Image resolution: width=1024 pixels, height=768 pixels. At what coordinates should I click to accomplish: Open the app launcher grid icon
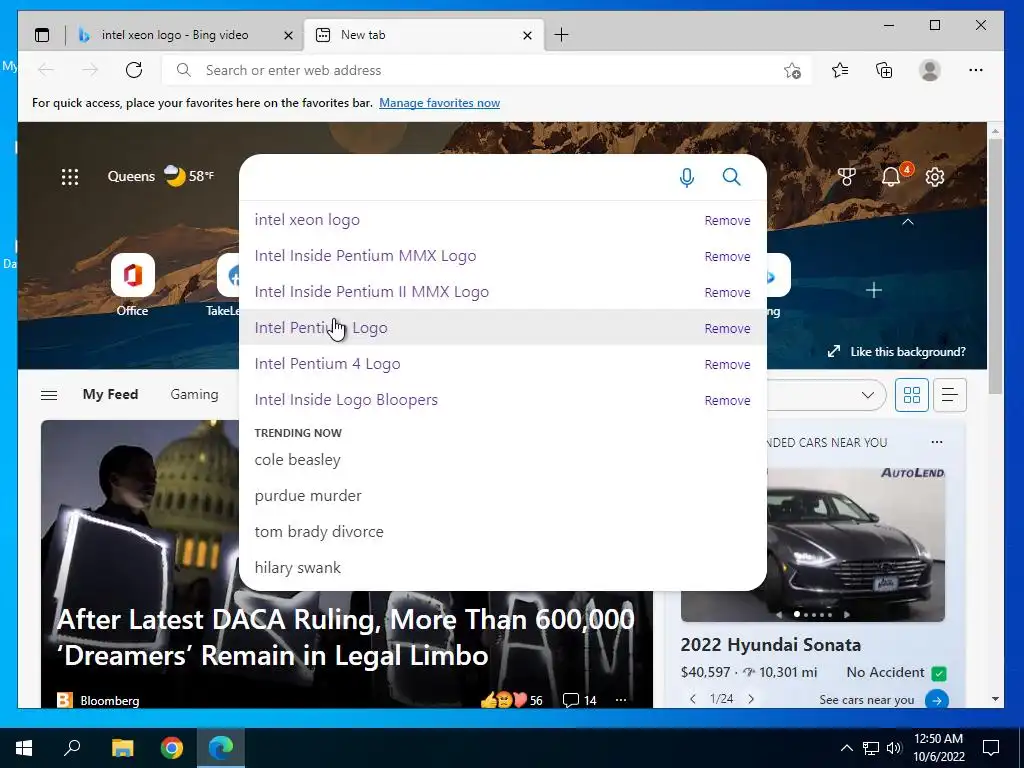pos(70,176)
